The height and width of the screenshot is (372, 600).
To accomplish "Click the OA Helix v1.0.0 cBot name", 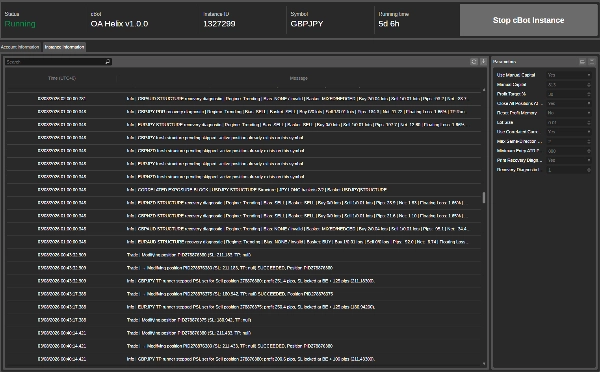I will (119, 24).
